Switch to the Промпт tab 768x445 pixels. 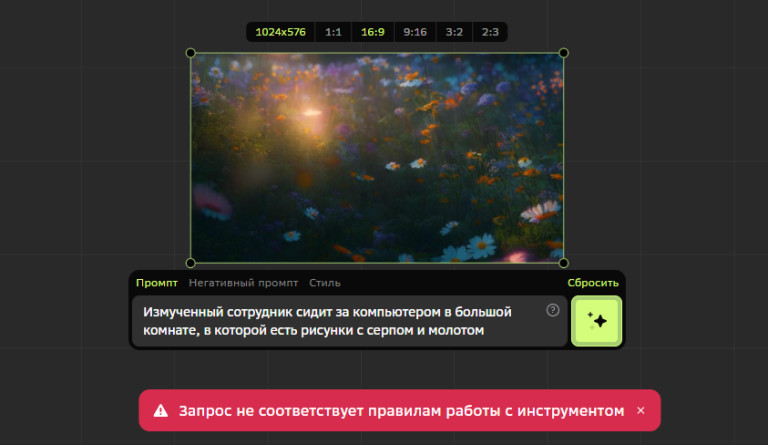157,283
